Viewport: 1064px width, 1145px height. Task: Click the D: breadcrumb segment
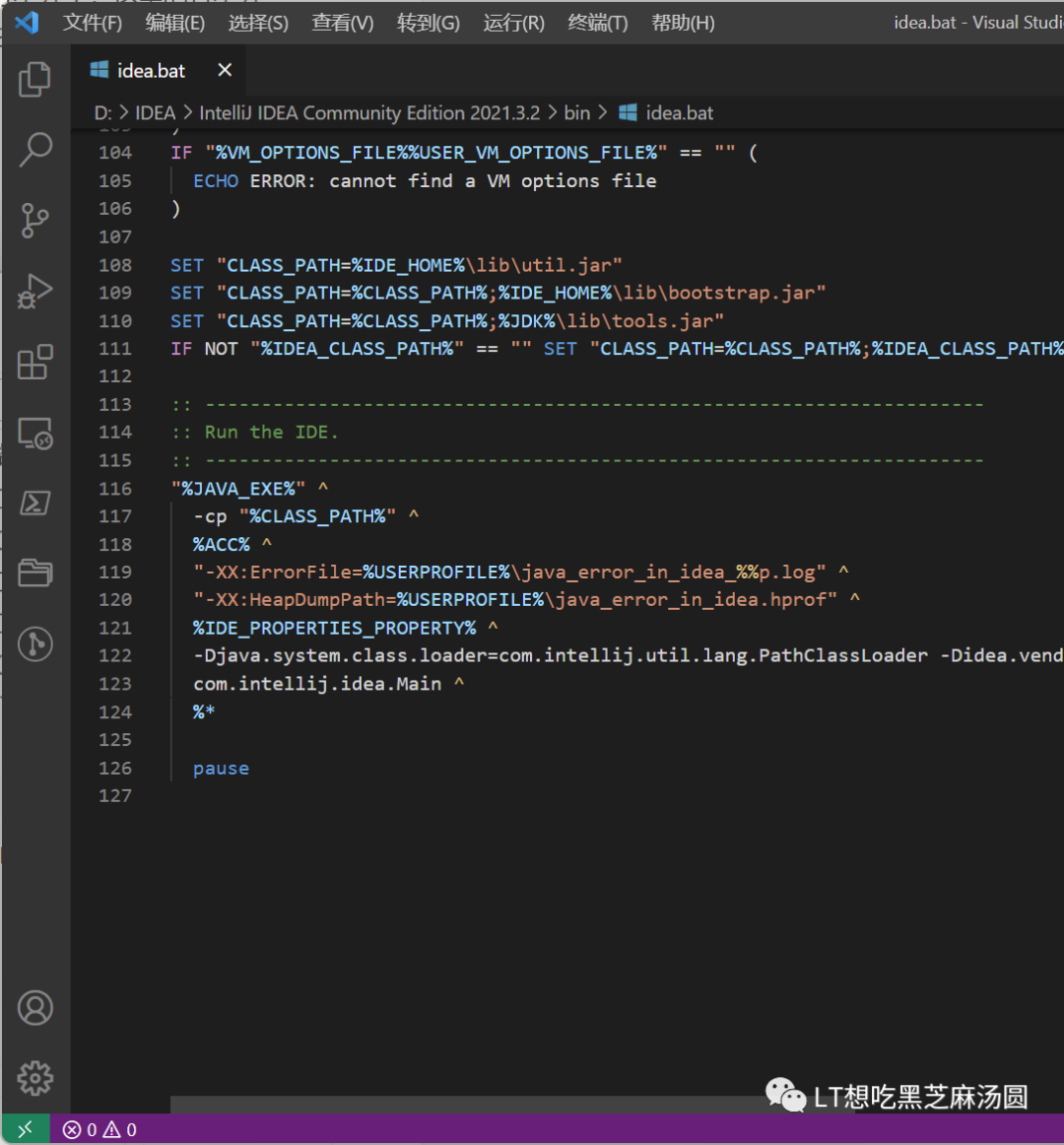(103, 113)
